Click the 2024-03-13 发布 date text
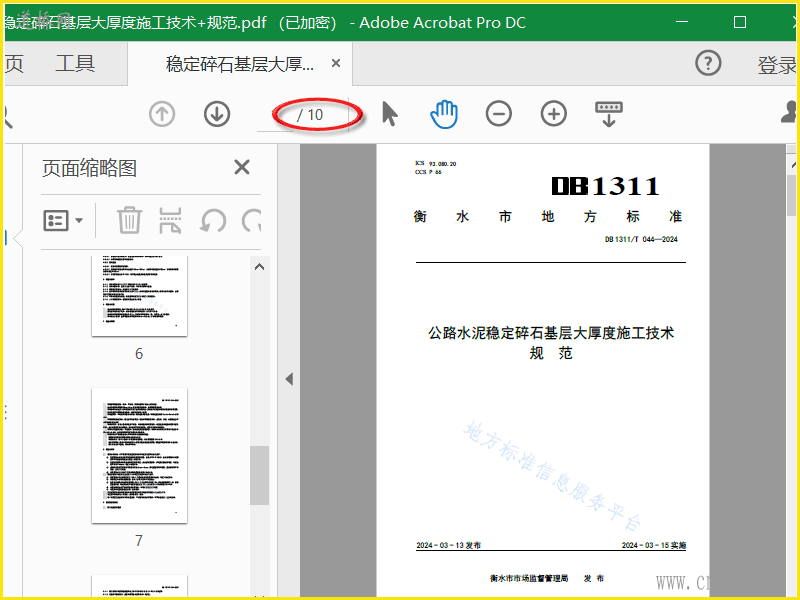This screenshot has width=800, height=600. [x=448, y=545]
